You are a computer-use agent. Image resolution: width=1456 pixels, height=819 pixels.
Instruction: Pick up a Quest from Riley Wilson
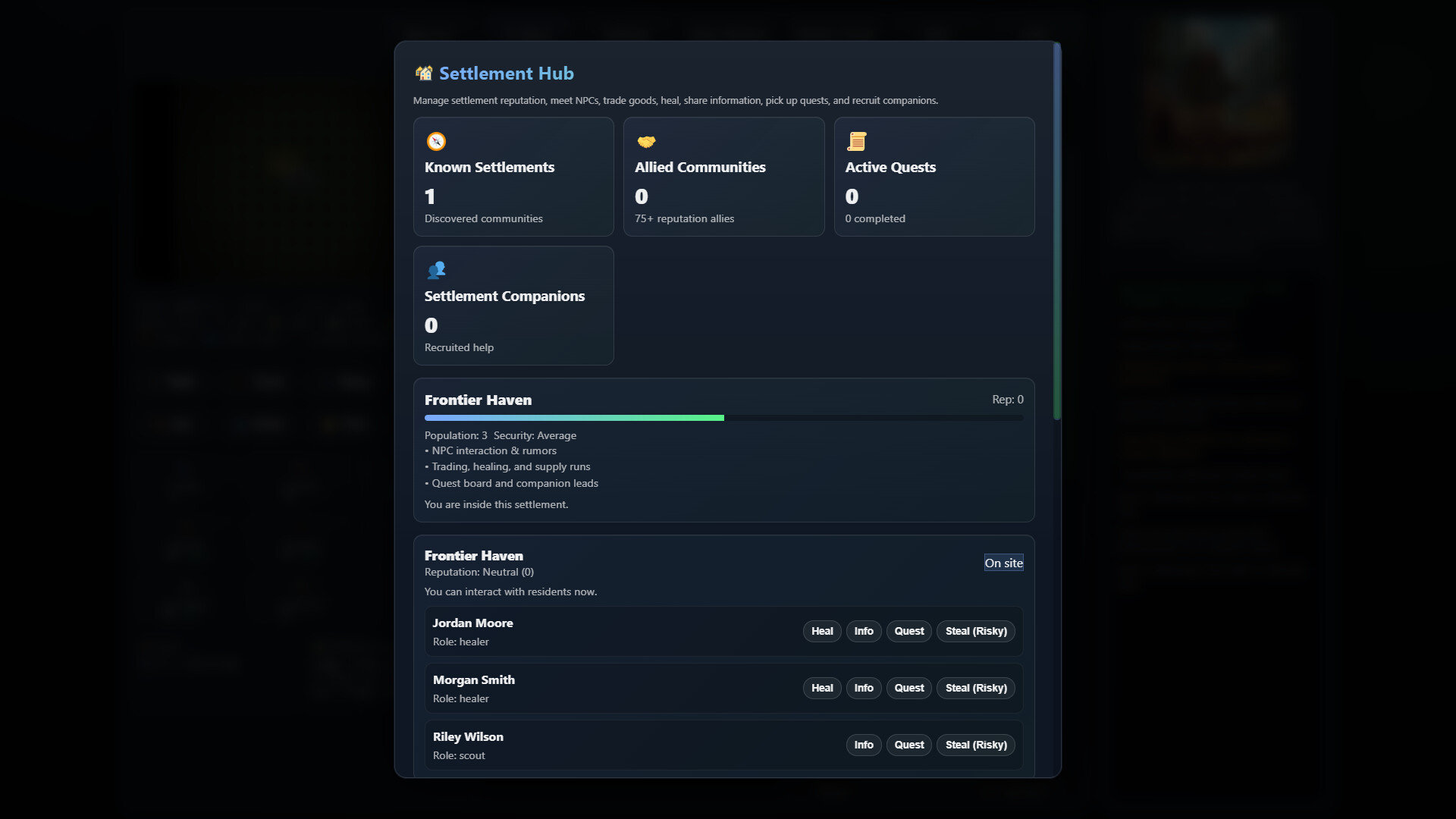tap(908, 745)
